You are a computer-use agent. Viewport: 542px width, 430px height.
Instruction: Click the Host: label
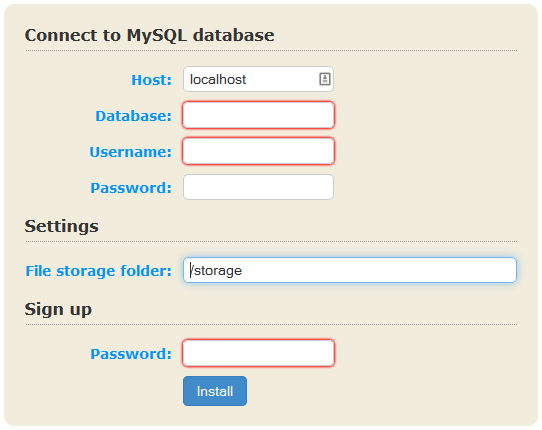[151, 80]
